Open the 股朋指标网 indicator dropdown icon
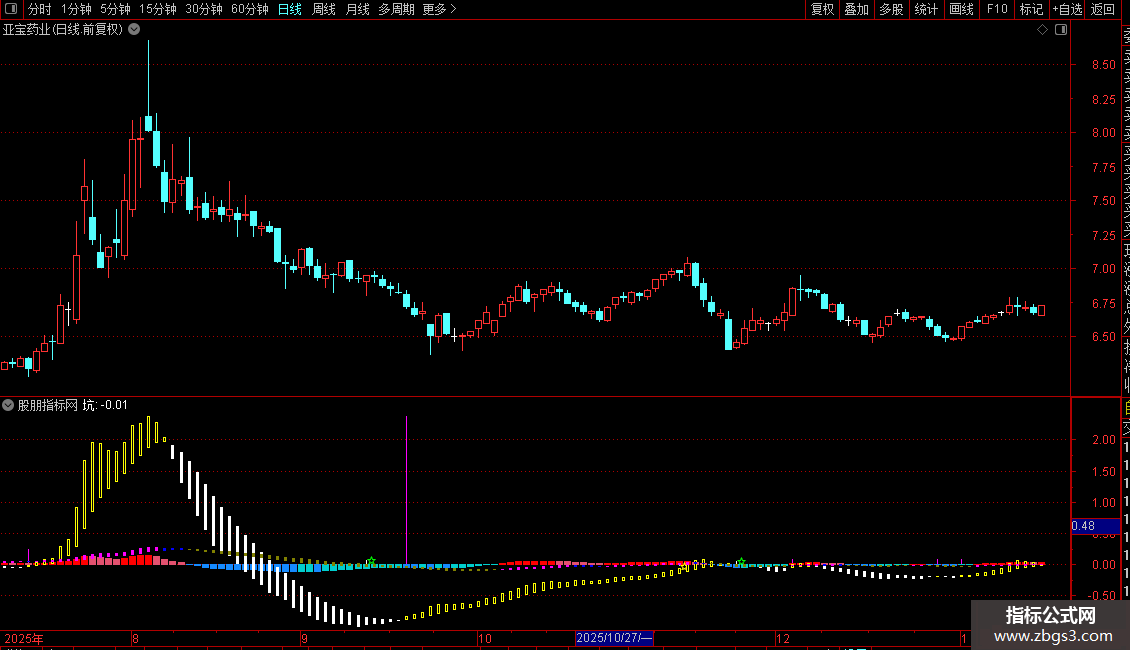Image resolution: width=1130 pixels, height=650 pixels. pyautogui.click(x=8, y=405)
